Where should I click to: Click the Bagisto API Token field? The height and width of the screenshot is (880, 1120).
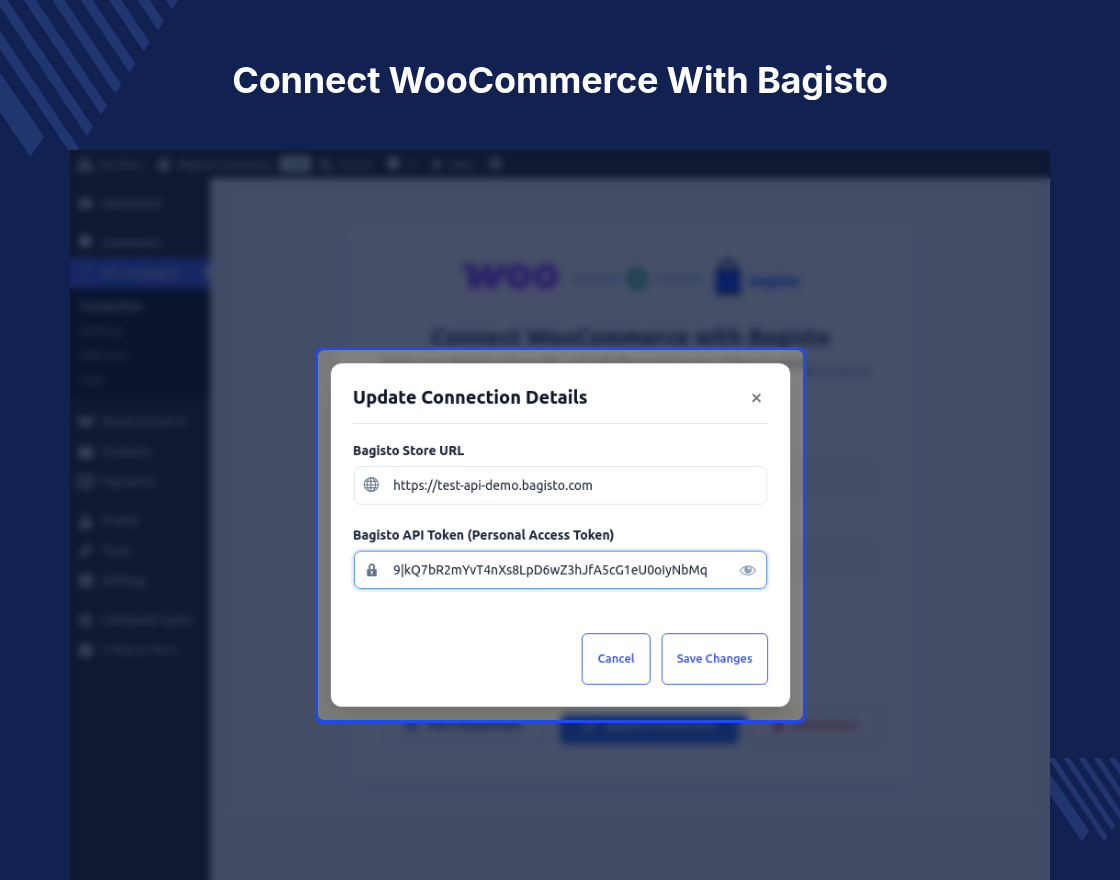click(560, 570)
